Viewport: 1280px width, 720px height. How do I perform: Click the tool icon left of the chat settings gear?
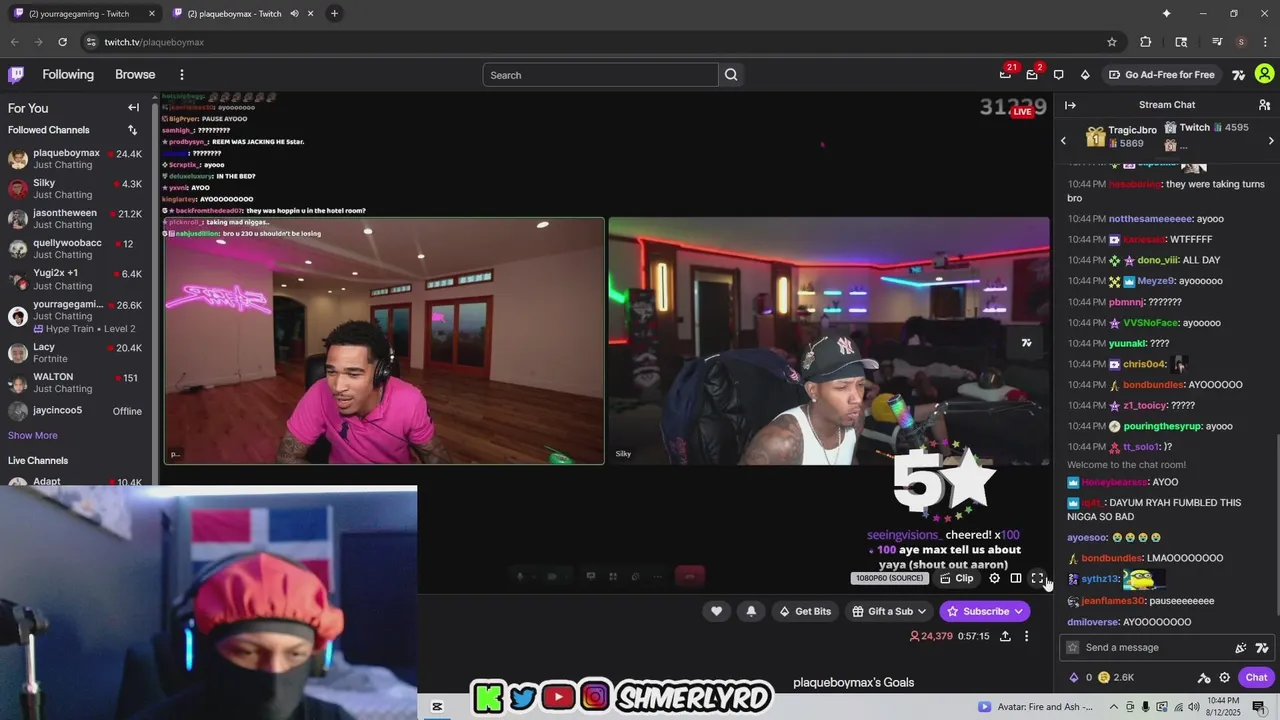[x=1204, y=677]
